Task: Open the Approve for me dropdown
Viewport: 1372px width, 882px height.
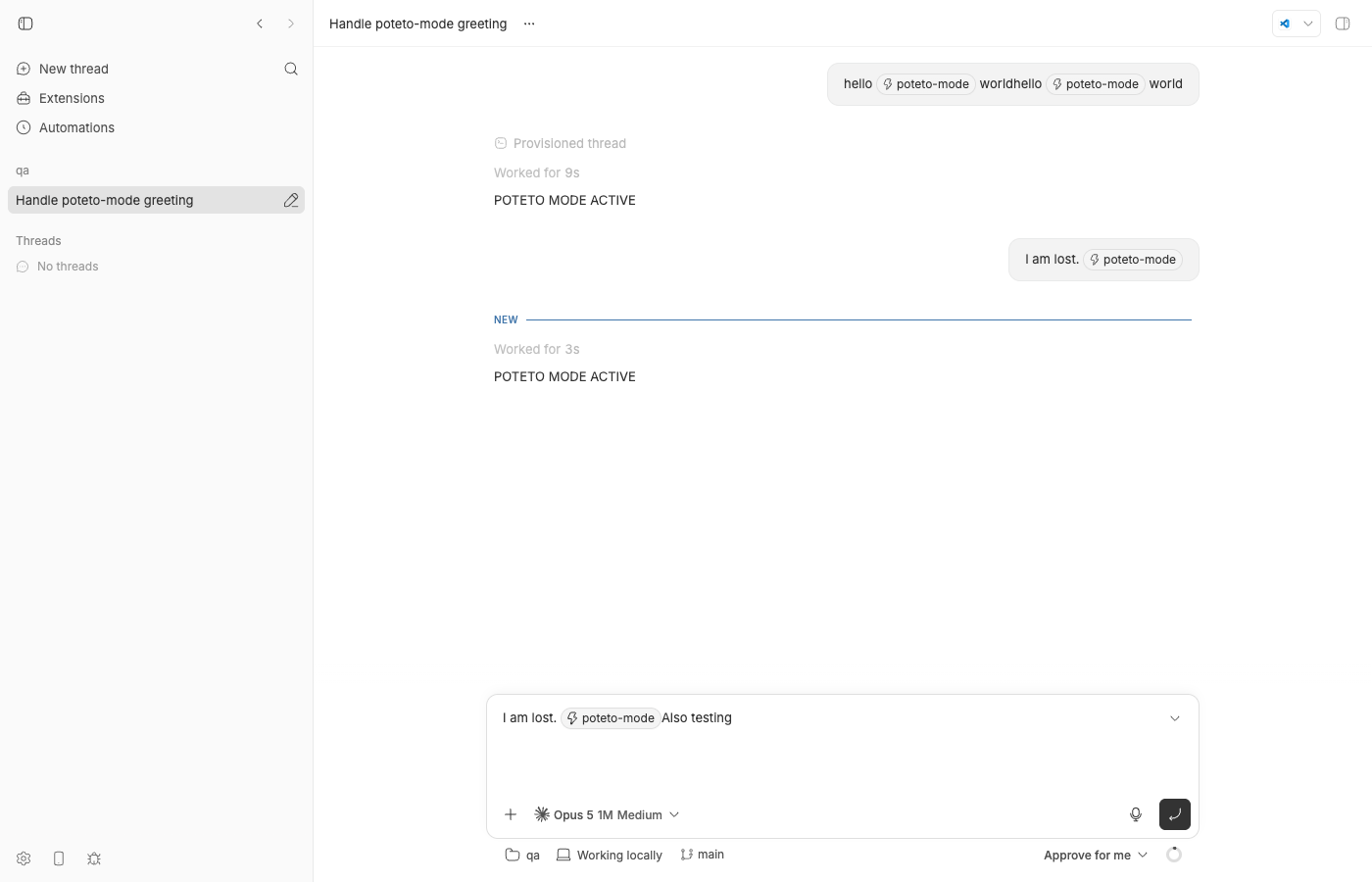Action: (1096, 855)
